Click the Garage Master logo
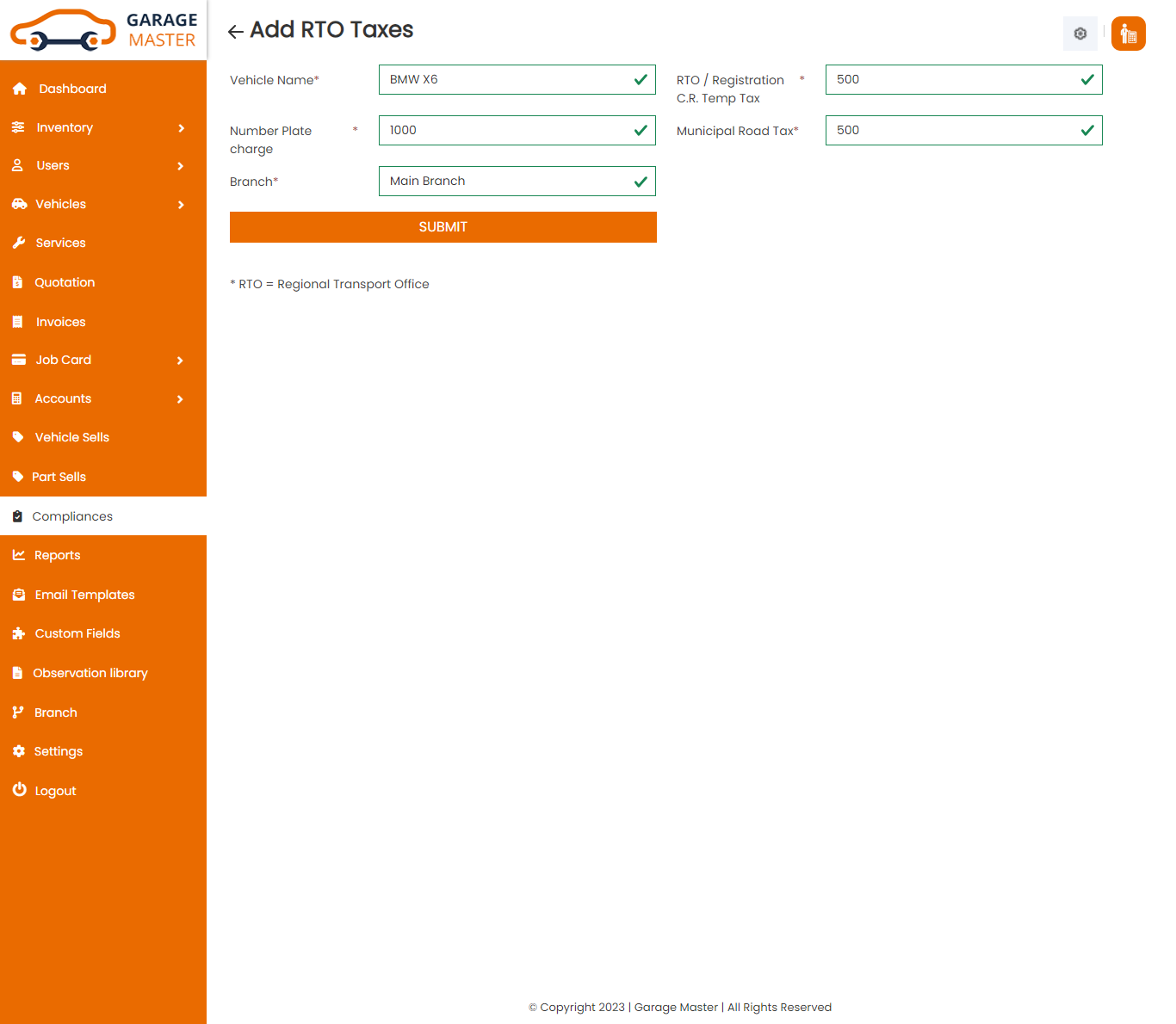Image resolution: width=1176 pixels, height=1024 pixels. pyautogui.click(x=103, y=29)
